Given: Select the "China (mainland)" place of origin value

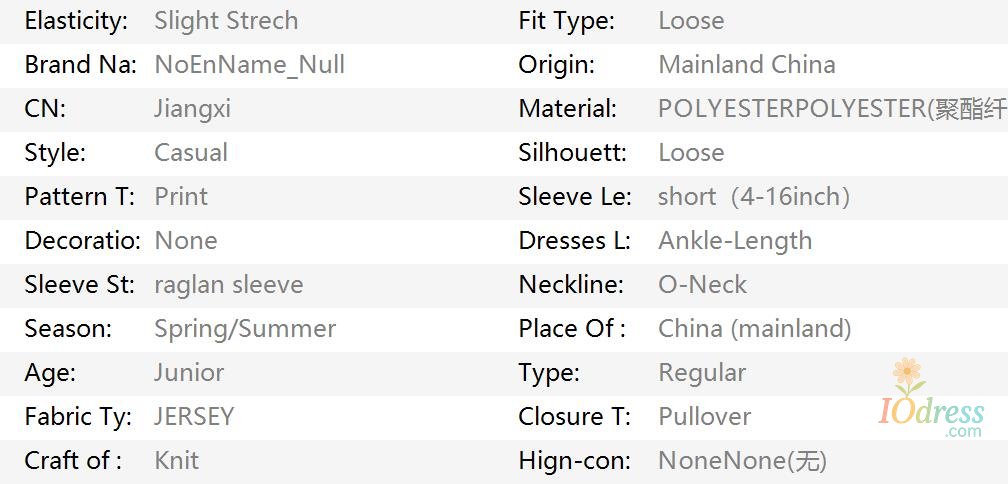Looking at the screenshot, I should pyautogui.click(x=754, y=329).
